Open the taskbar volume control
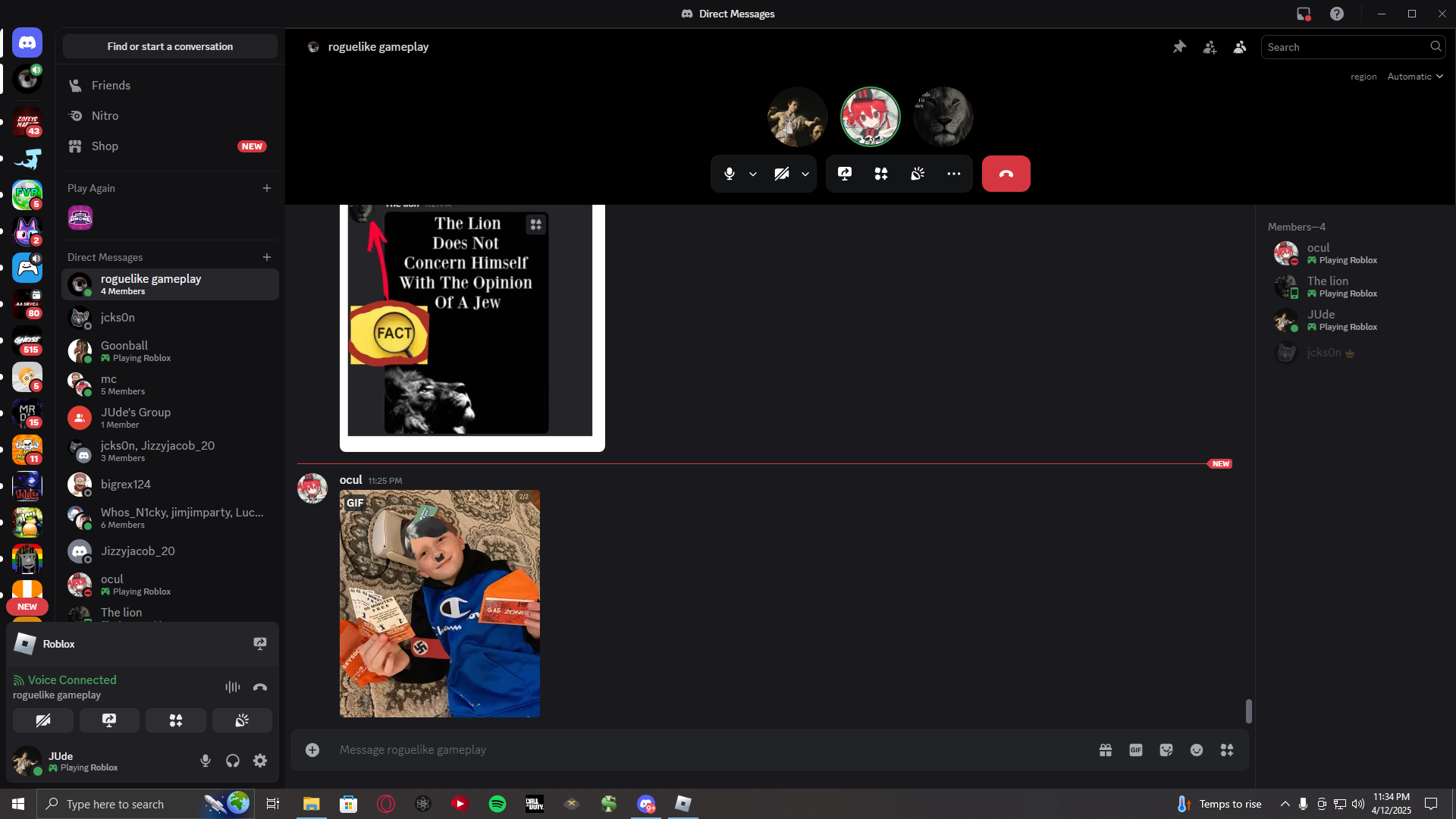 (1357, 804)
